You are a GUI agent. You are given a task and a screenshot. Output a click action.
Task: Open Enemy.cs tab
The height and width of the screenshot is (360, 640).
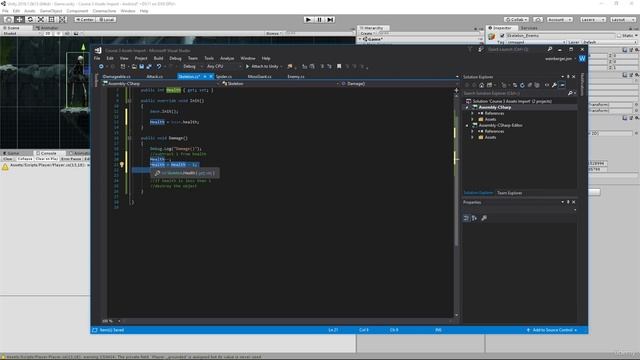296,76
